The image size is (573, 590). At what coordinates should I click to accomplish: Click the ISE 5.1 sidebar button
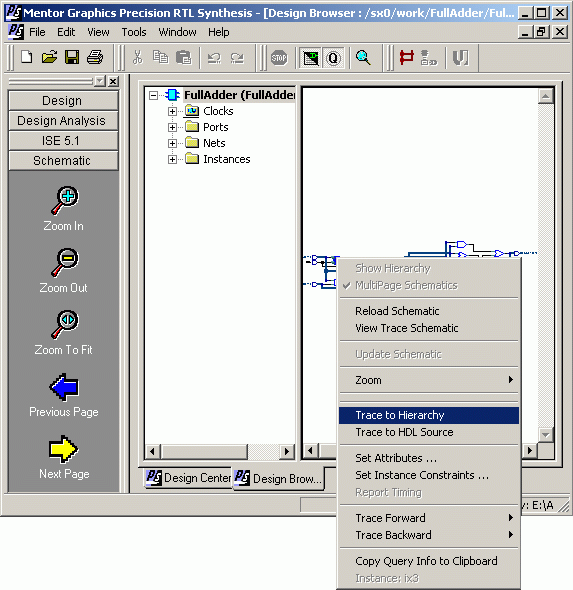click(x=63, y=141)
